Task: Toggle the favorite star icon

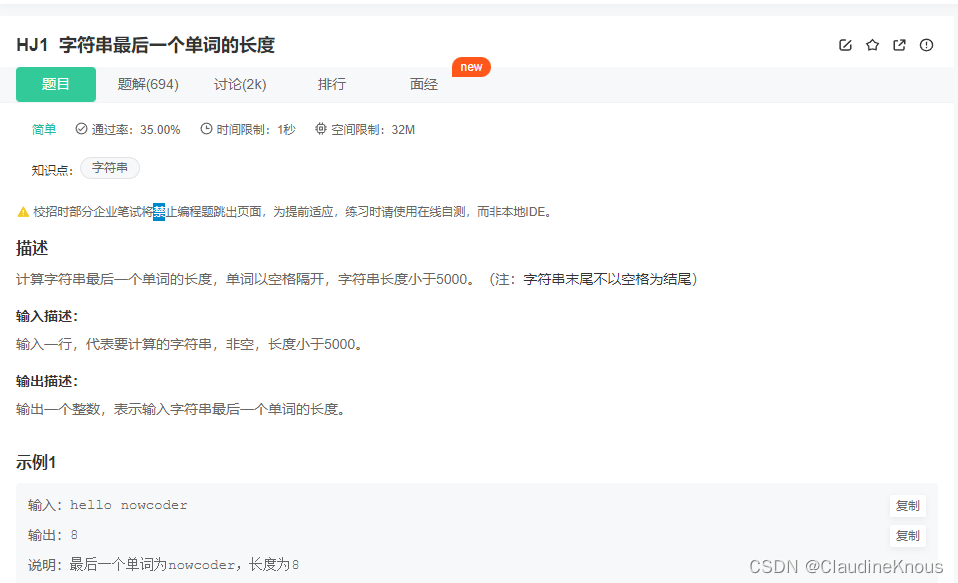Action: tap(872, 45)
